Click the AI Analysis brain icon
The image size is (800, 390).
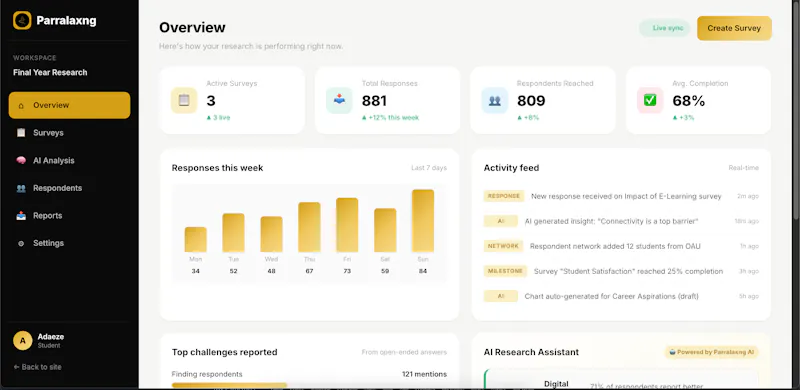click(x=21, y=160)
